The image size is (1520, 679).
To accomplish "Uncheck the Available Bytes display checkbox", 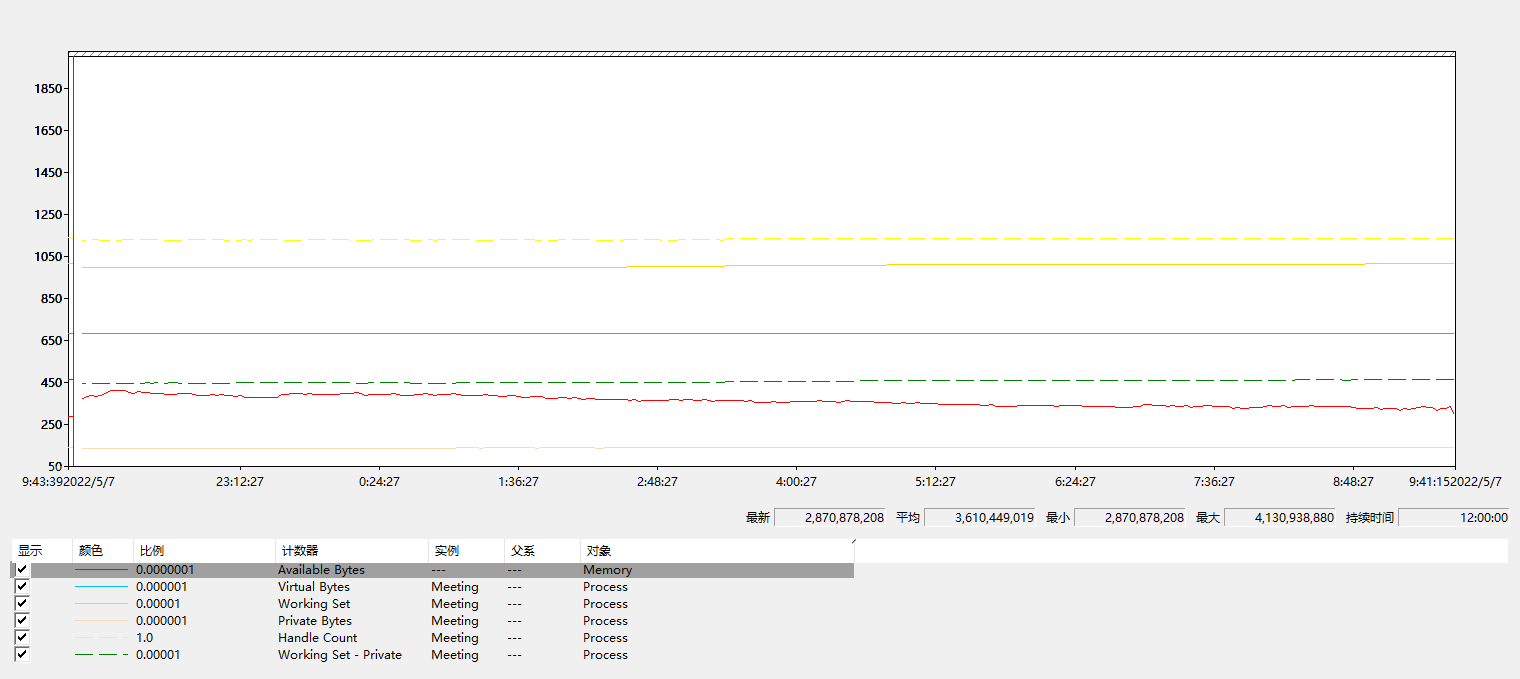I will point(22,570).
